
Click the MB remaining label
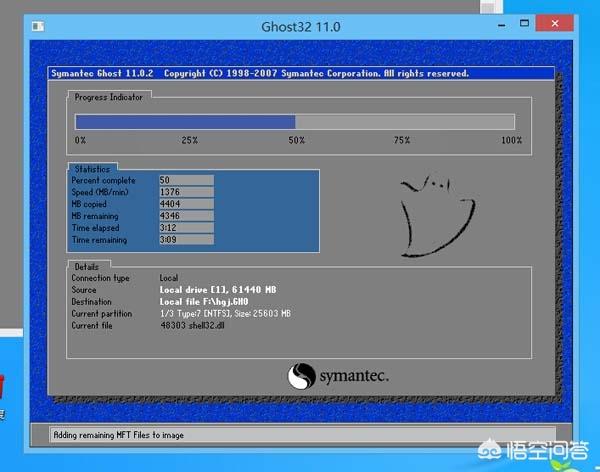coord(95,216)
